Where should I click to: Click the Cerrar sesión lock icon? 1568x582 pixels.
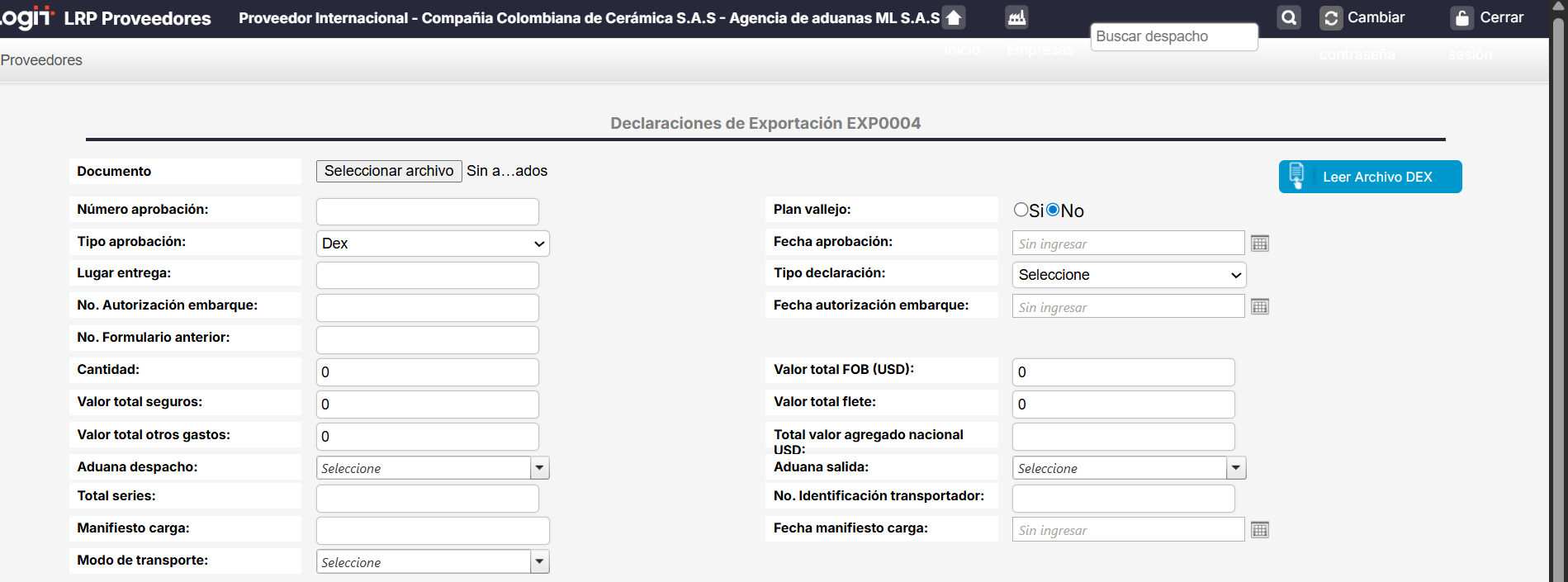click(1461, 18)
